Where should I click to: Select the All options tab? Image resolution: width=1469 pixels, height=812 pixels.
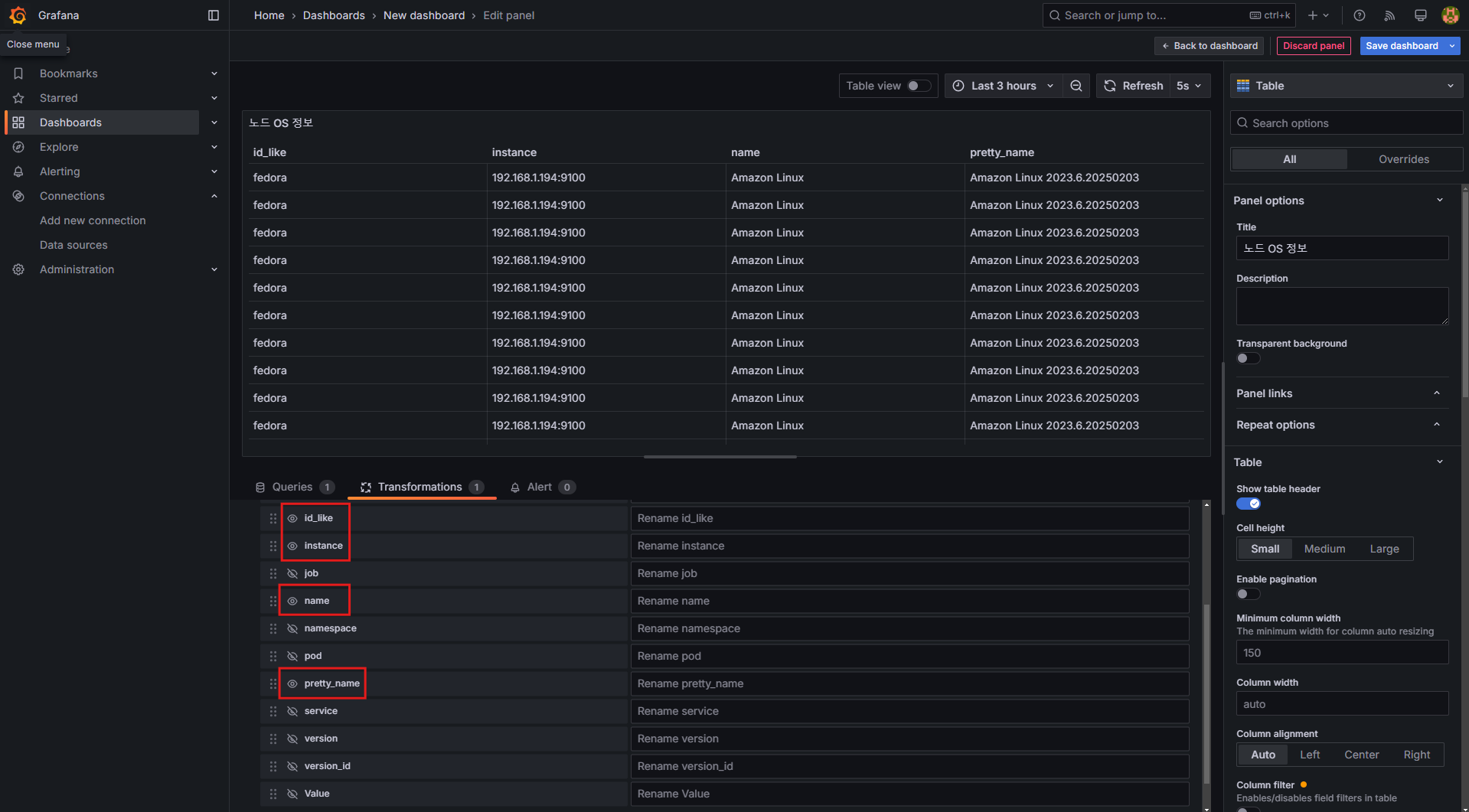[1290, 159]
